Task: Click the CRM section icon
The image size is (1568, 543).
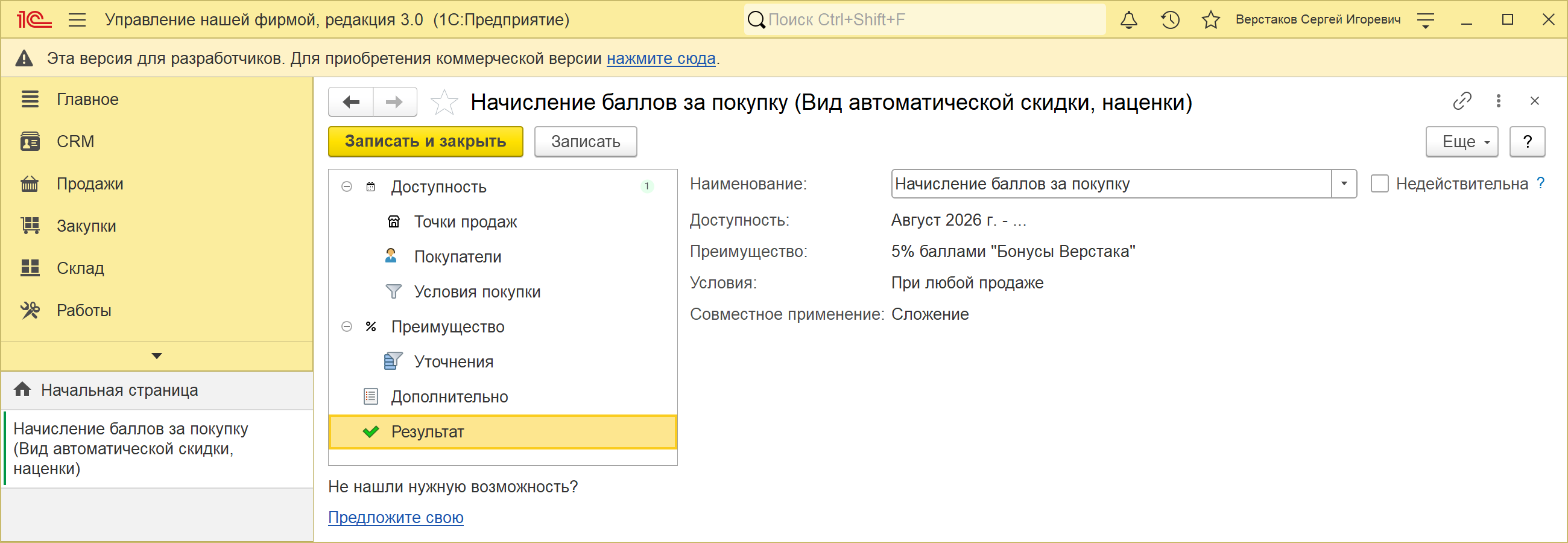Action: (30, 141)
